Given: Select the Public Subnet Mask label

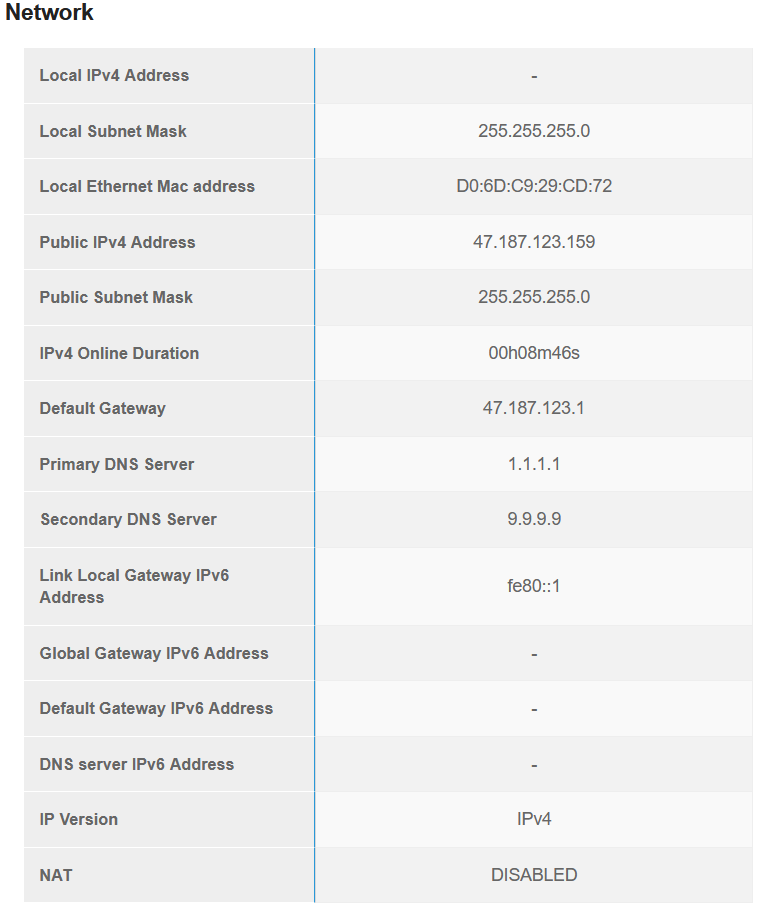Looking at the screenshot, I should pos(116,297).
